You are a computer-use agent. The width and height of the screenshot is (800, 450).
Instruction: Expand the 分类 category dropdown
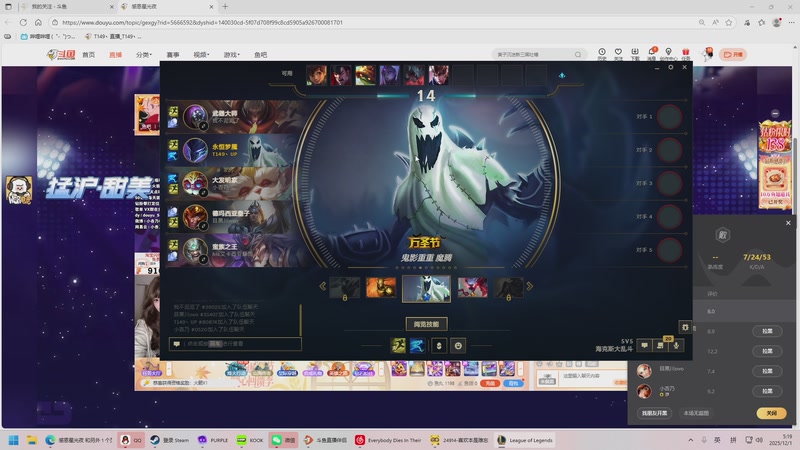[x=143, y=55]
